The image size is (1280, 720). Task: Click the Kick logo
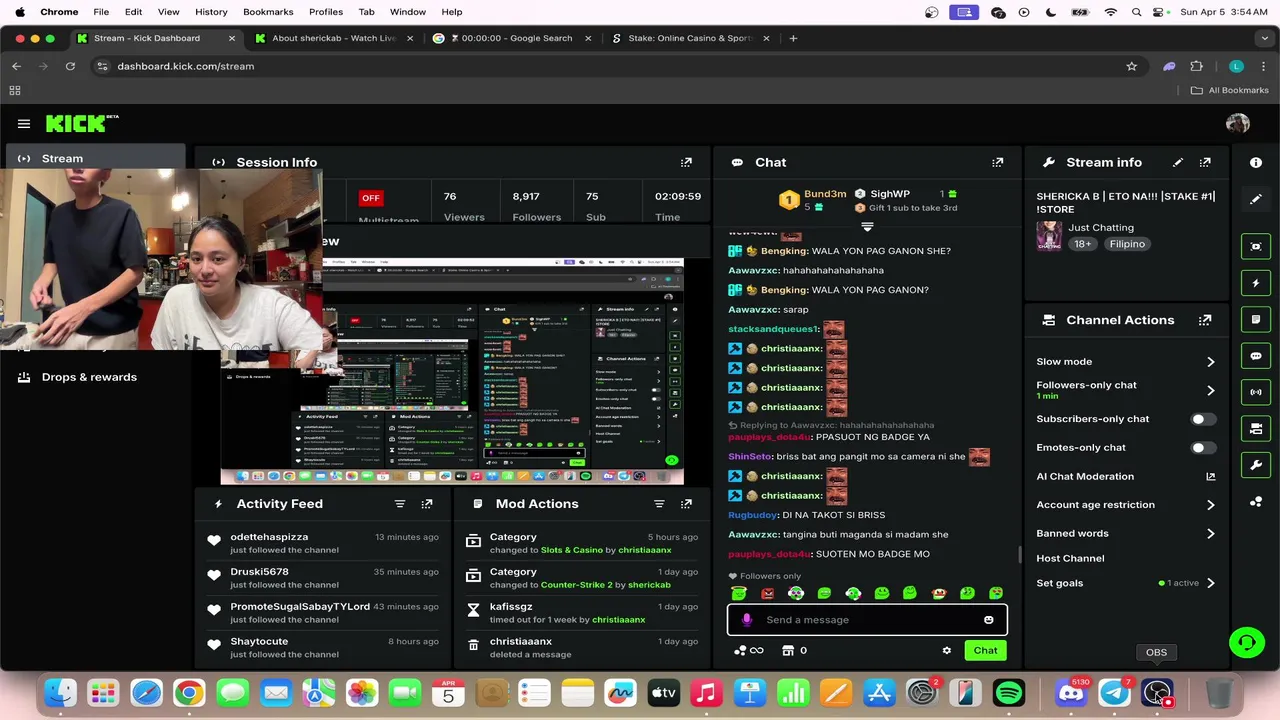click(81, 124)
